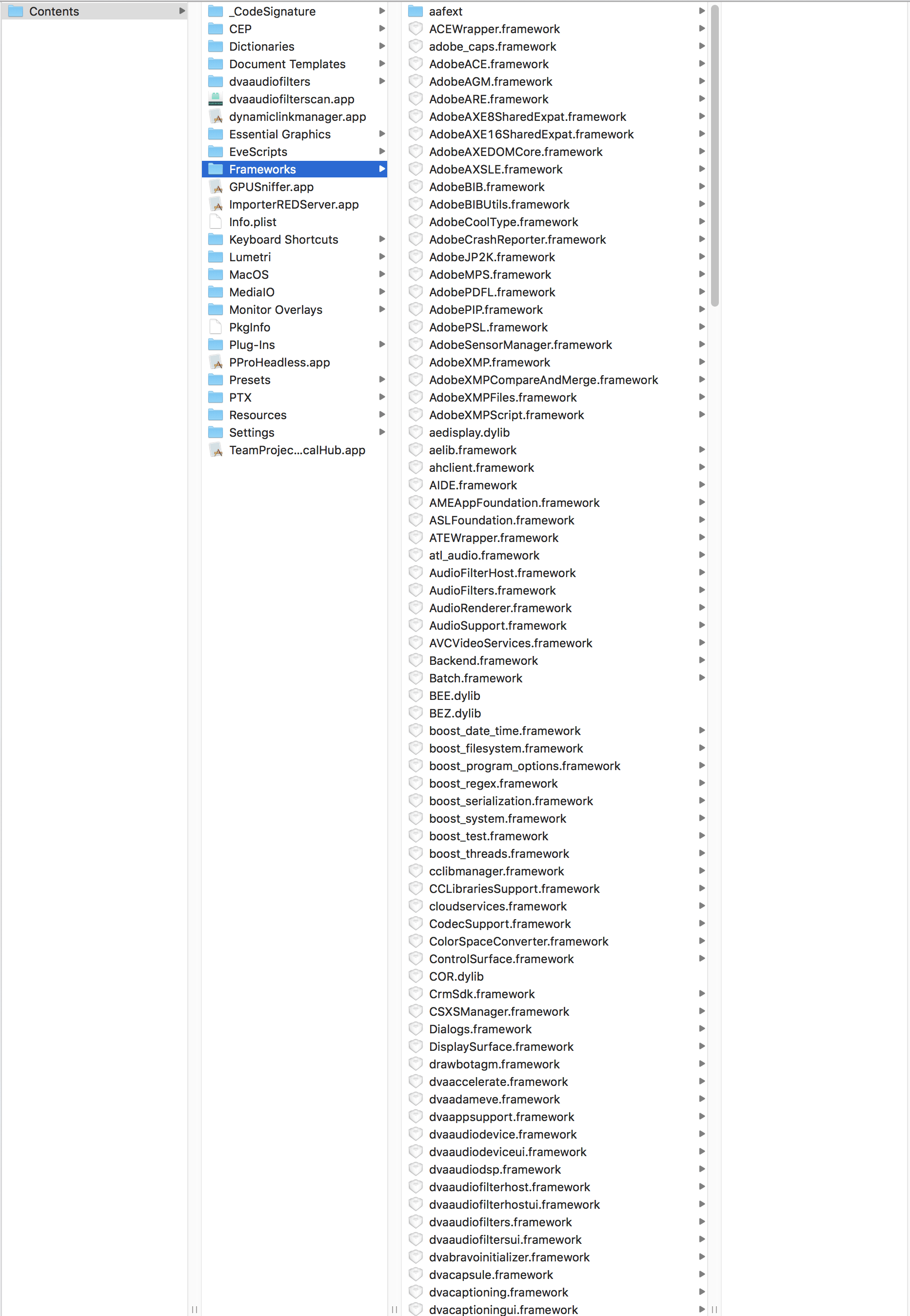Image resolution: width=910 pixels, height=1316 pixels.
Task: Expand the dvacaptioning.framework arrow
Action: click(x=702, y=1292)
